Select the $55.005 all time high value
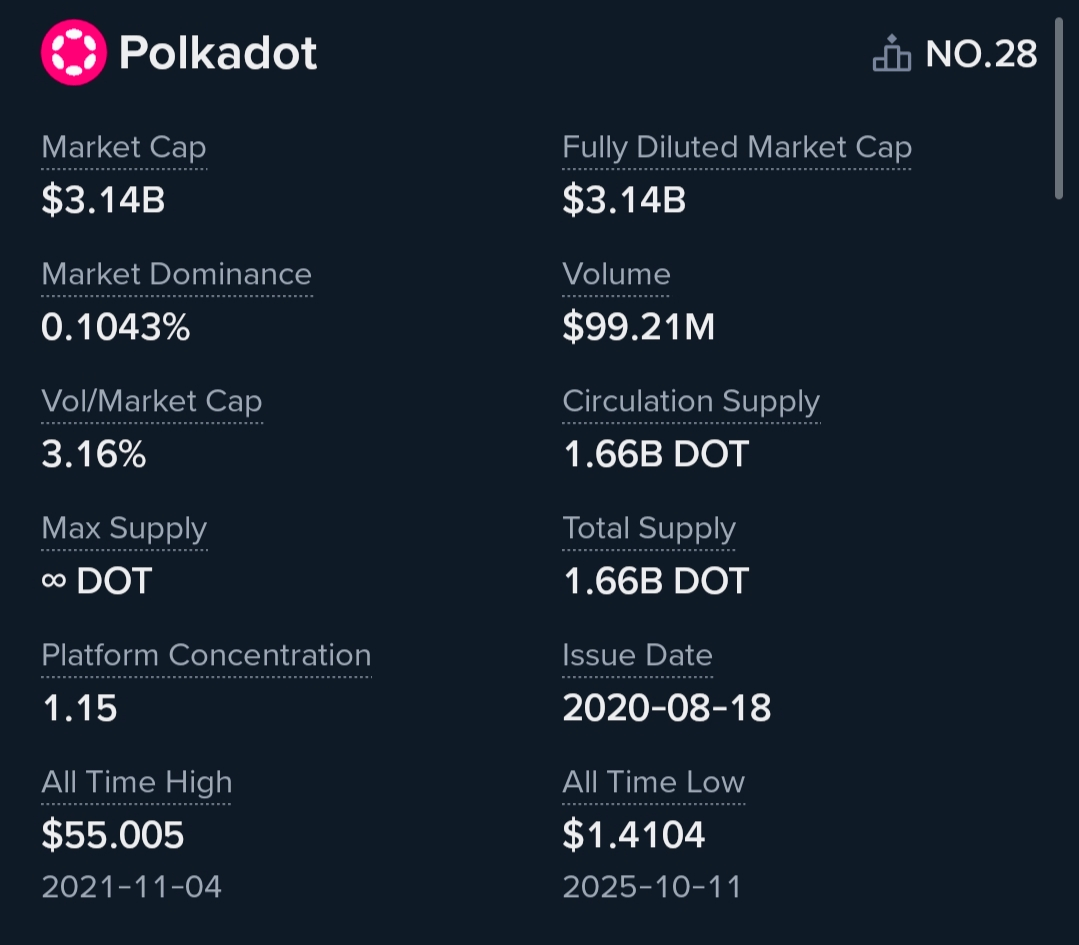Image resolution: width=1079 pixels, height=945 pixels. click(113, 835)
